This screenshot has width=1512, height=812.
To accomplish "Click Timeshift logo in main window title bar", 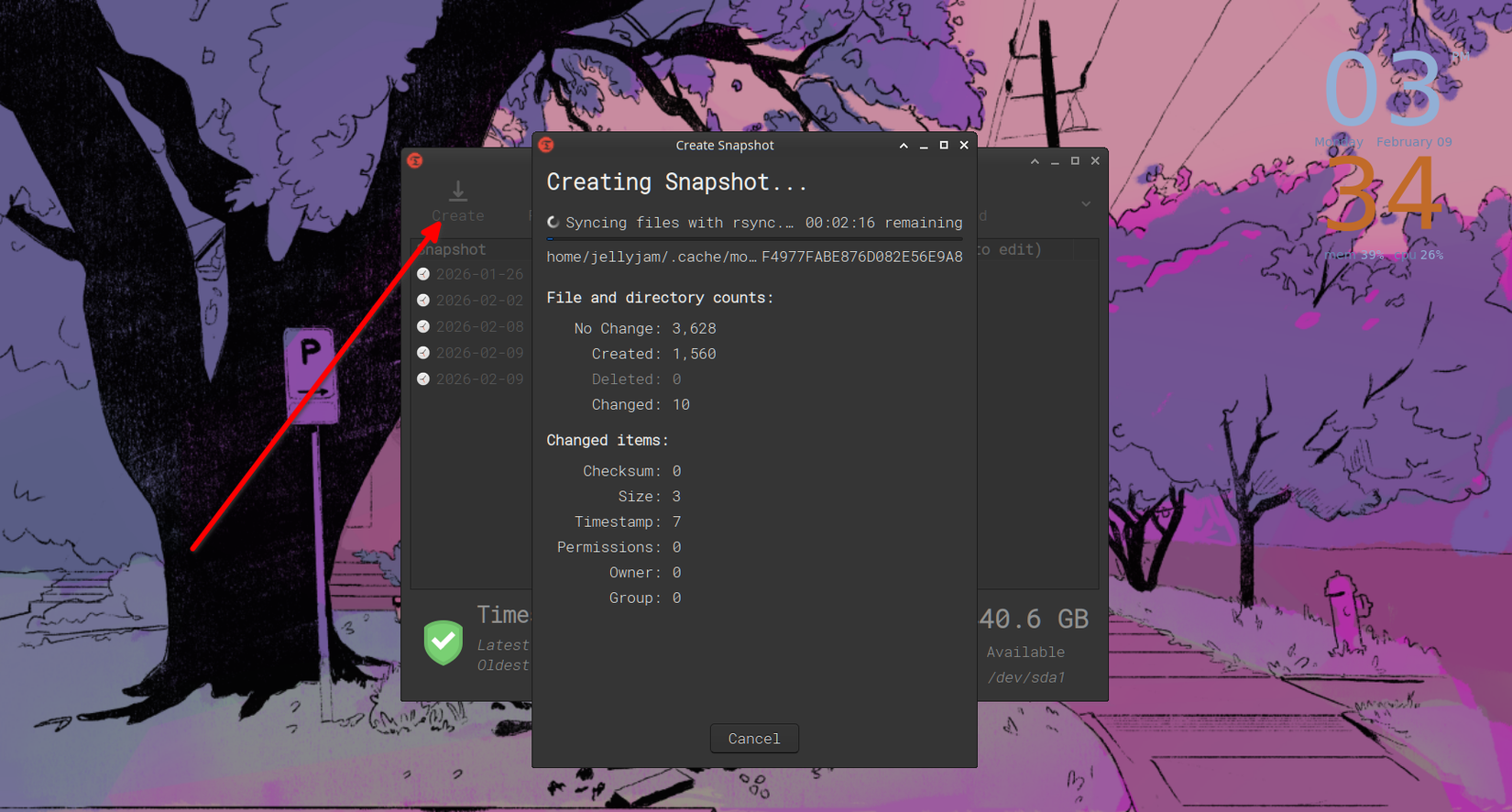I will (415, 160).
